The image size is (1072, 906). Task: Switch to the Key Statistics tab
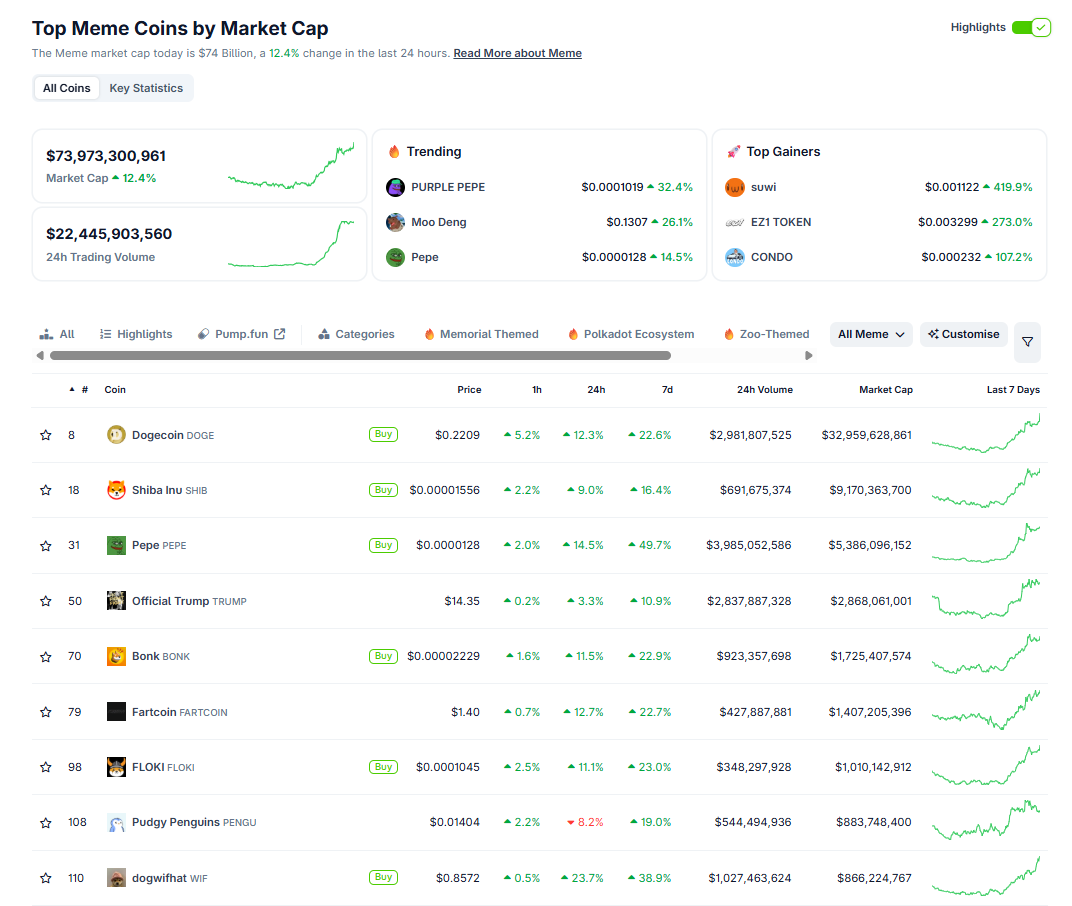tap(146, 88)
